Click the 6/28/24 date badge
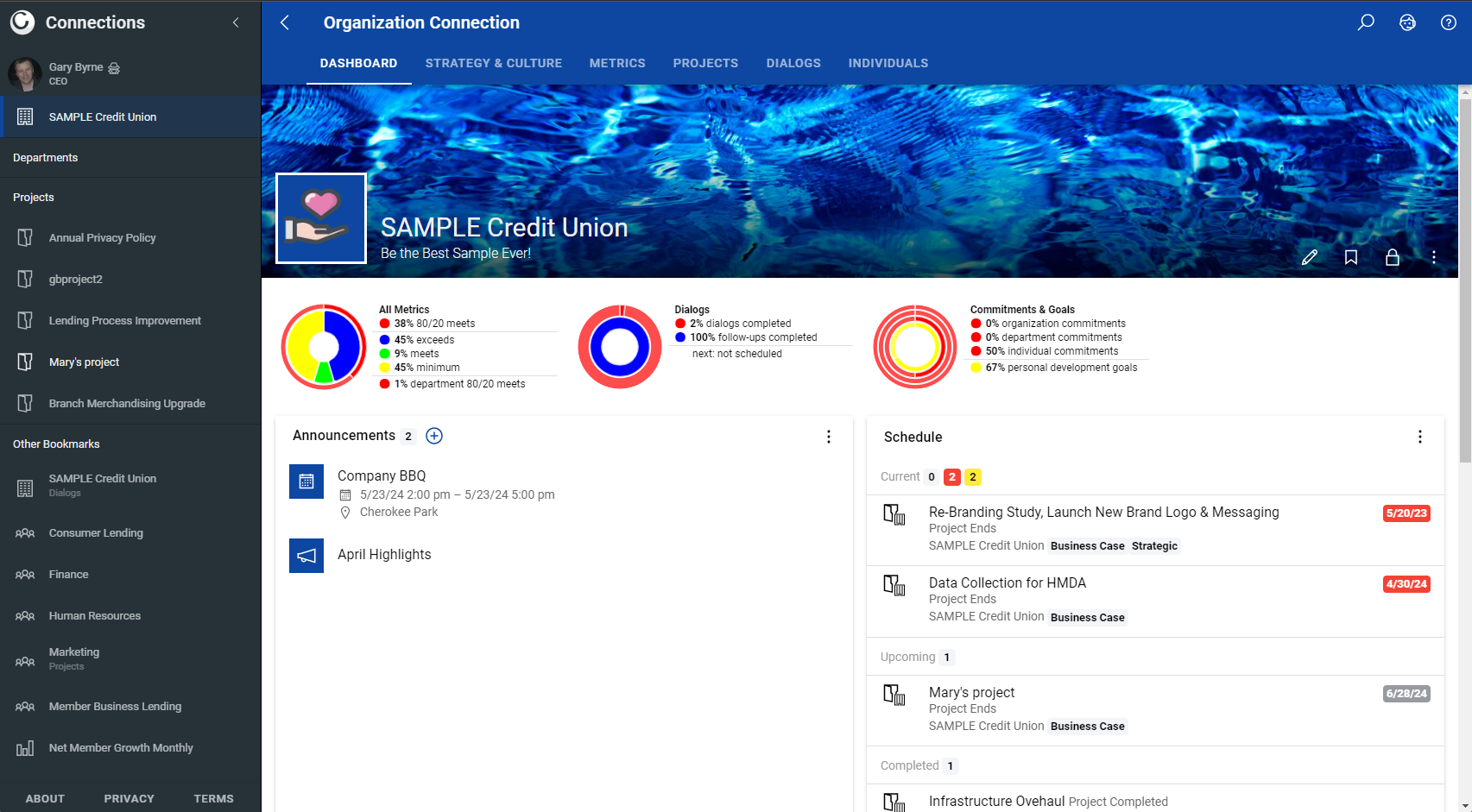This screenshot has height=812, width=1472. point(1406,693)
